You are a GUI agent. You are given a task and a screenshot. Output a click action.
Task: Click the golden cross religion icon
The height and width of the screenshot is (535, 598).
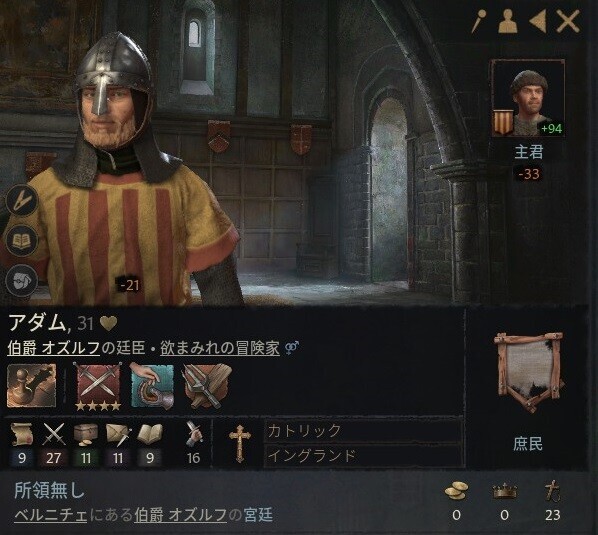point(240,443)
